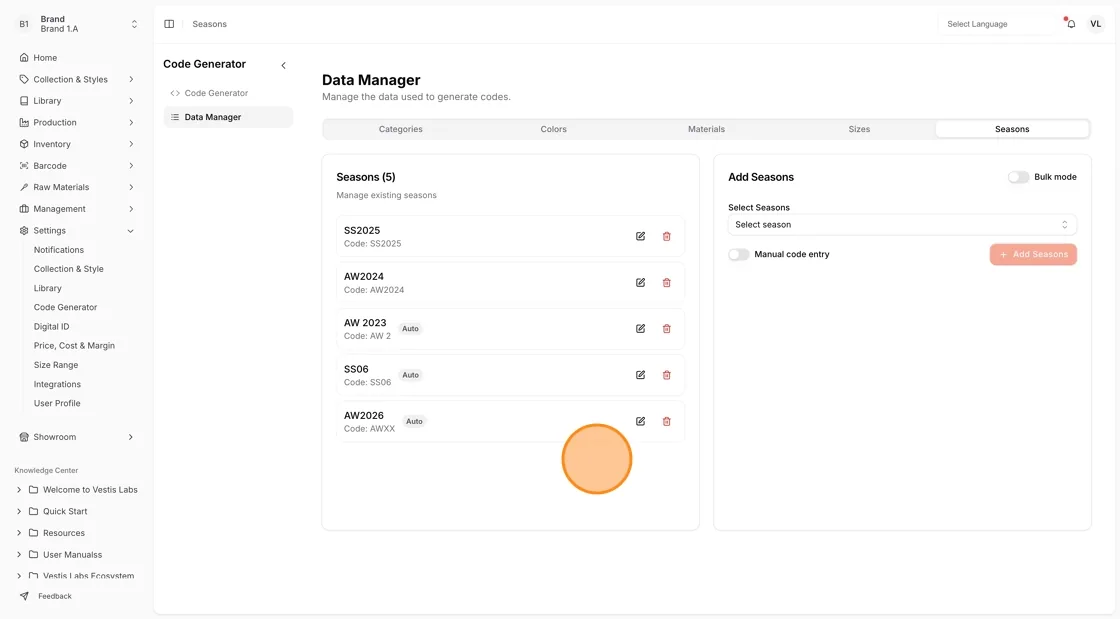Viewport: 1120px width, 619px height.
Task: Click the Auto badge on AW2026
Action: pos(414,421)
